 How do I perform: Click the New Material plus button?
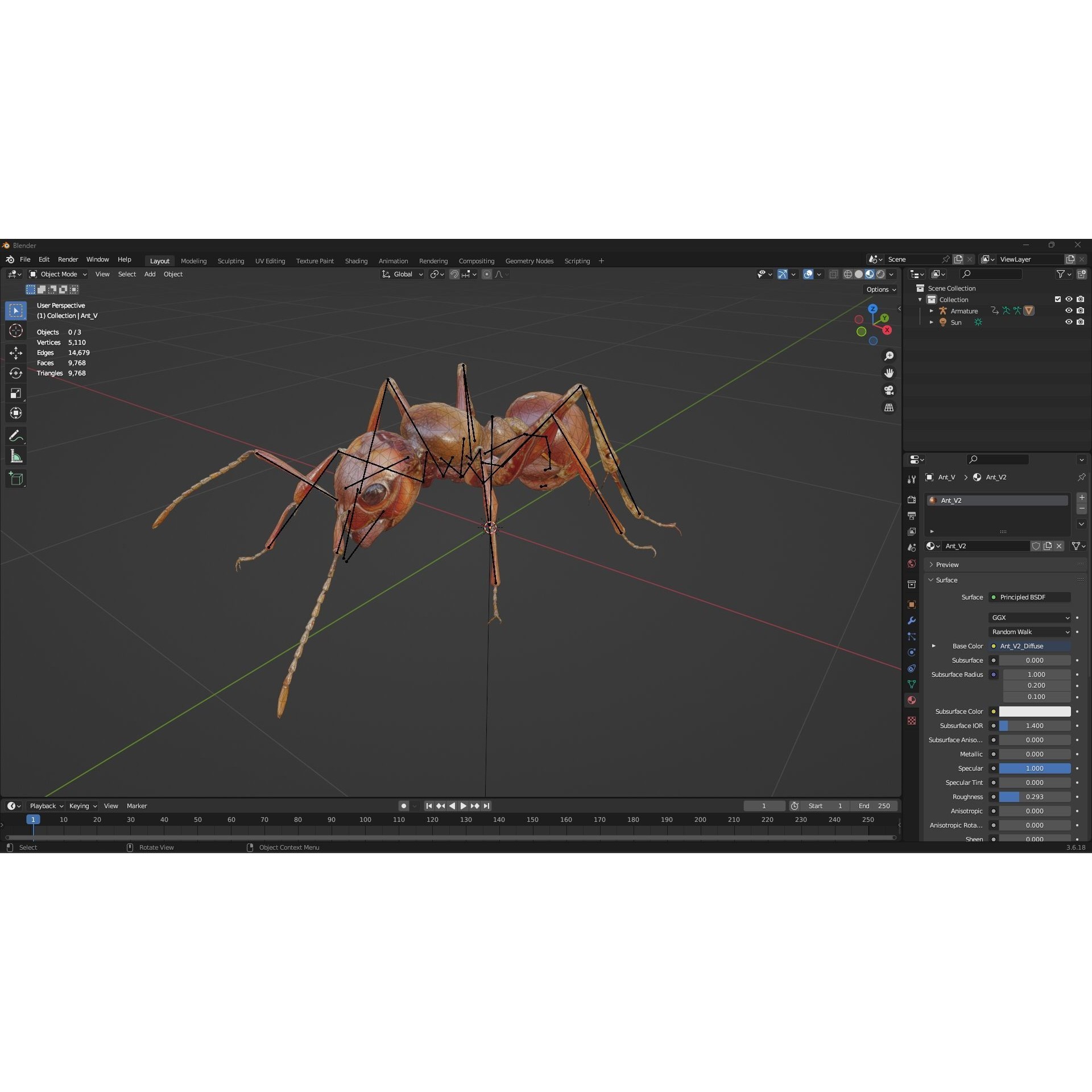1081,497
